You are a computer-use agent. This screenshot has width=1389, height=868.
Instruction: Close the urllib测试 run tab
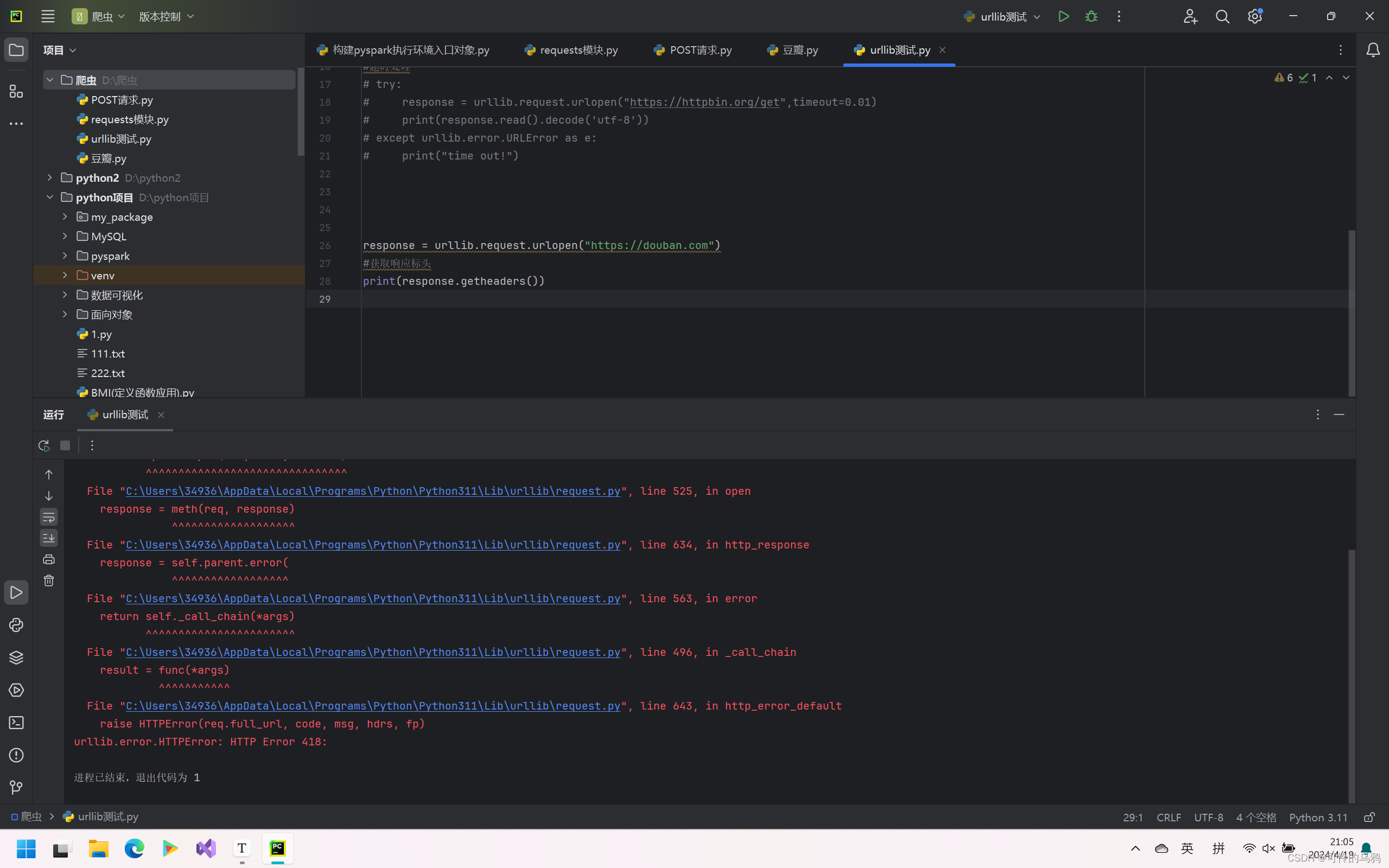(x=161, y=415)
